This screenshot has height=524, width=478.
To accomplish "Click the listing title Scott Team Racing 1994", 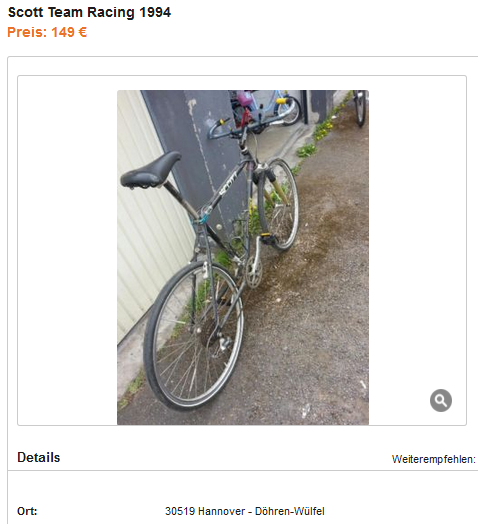I will tap(89, 12).
